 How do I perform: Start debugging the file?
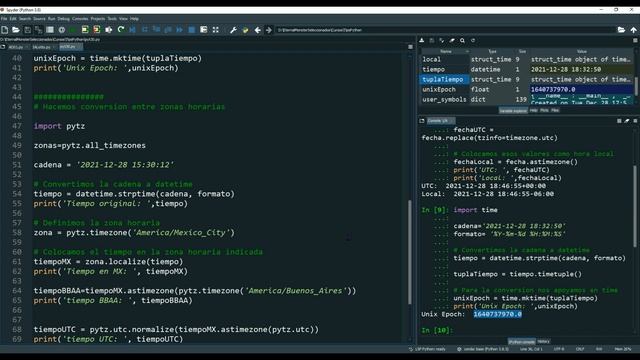coord(132,30)
